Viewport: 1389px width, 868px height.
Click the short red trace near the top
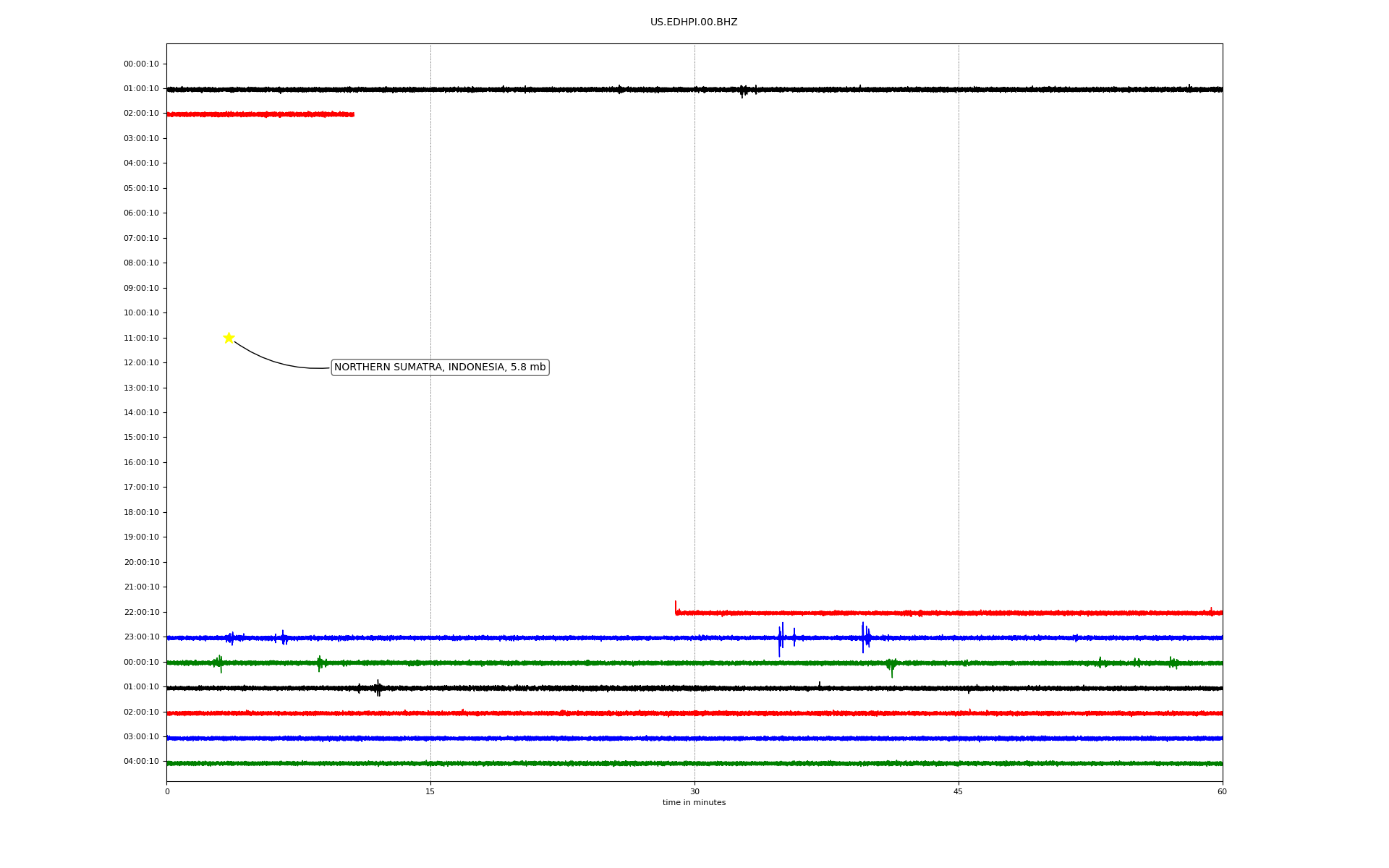(x=260, y=114)
